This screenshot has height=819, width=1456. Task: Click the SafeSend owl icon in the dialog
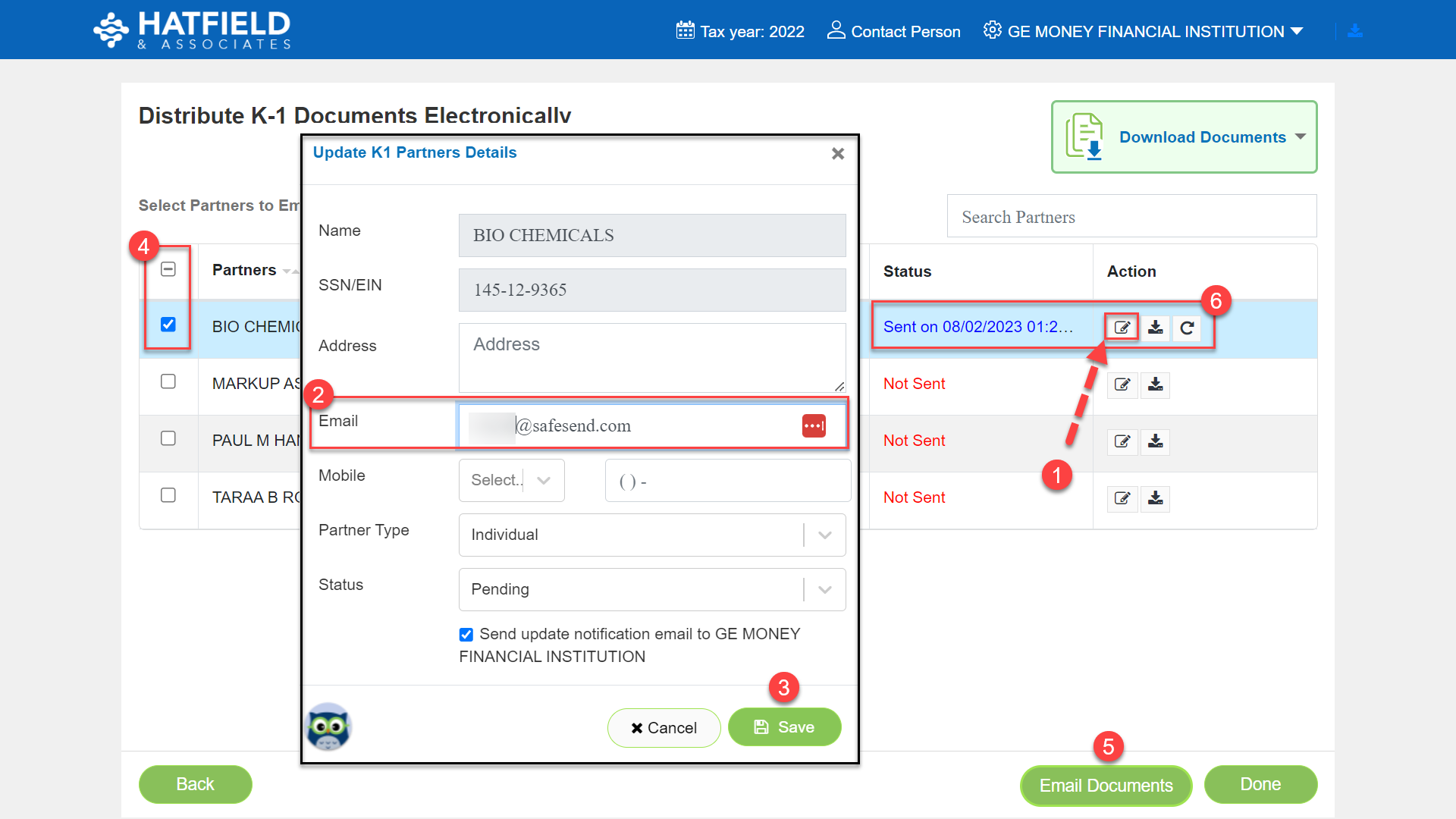tap(329, 726)
